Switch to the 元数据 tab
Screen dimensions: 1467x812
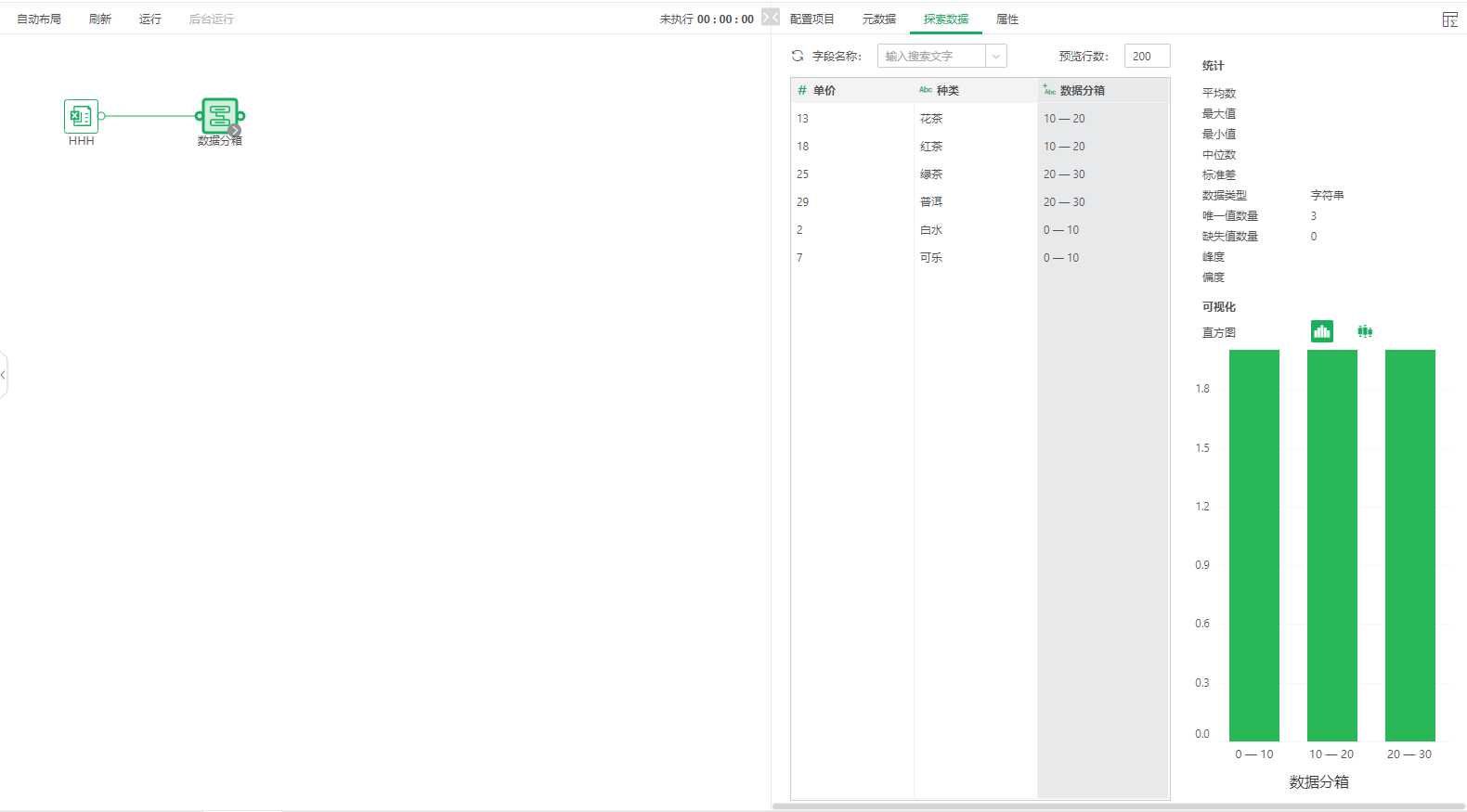878,19
